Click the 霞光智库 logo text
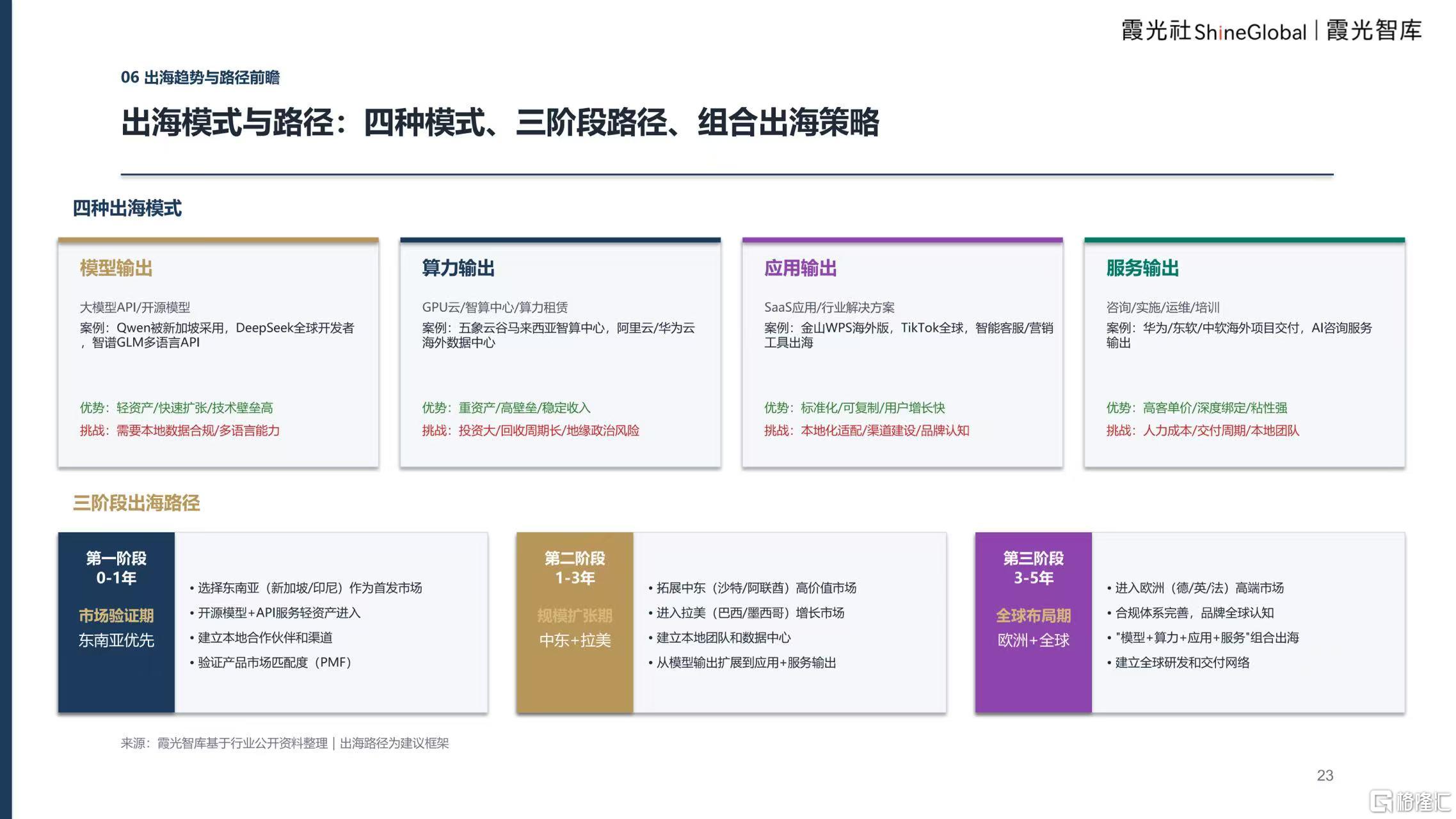The image size is (1456, 819). coord(1373,30)
